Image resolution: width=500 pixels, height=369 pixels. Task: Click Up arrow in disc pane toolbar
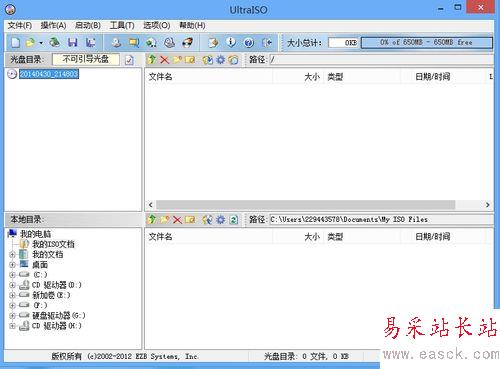[x=152, y=60]
